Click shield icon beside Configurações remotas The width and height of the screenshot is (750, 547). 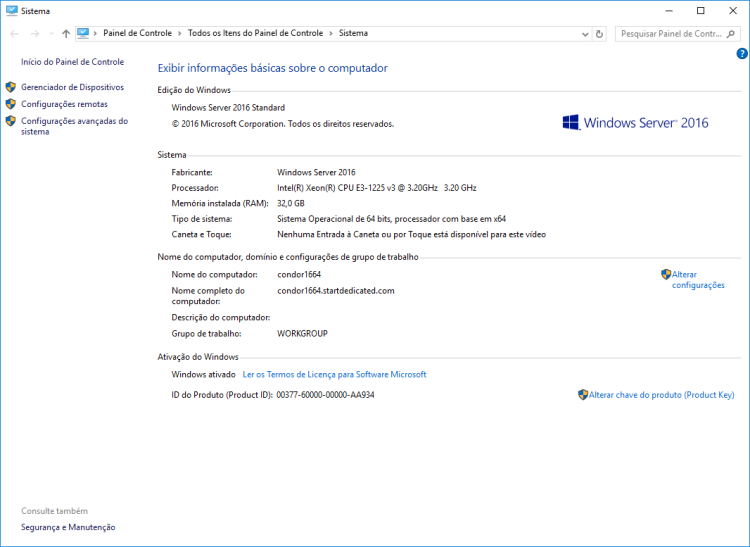point(11,104)
